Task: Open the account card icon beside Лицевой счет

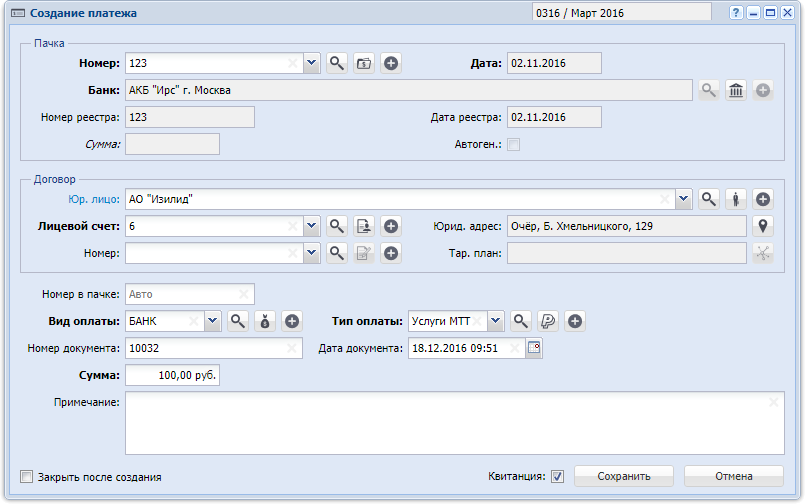Action: tap(364, 226)
